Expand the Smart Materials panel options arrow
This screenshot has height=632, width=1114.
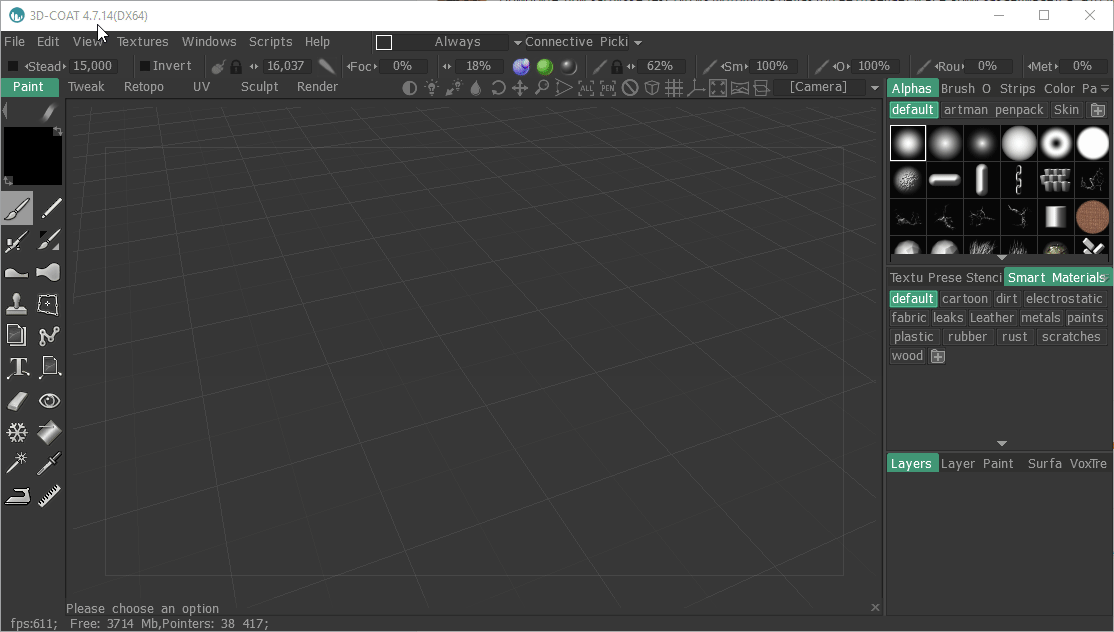(1107, 278)
